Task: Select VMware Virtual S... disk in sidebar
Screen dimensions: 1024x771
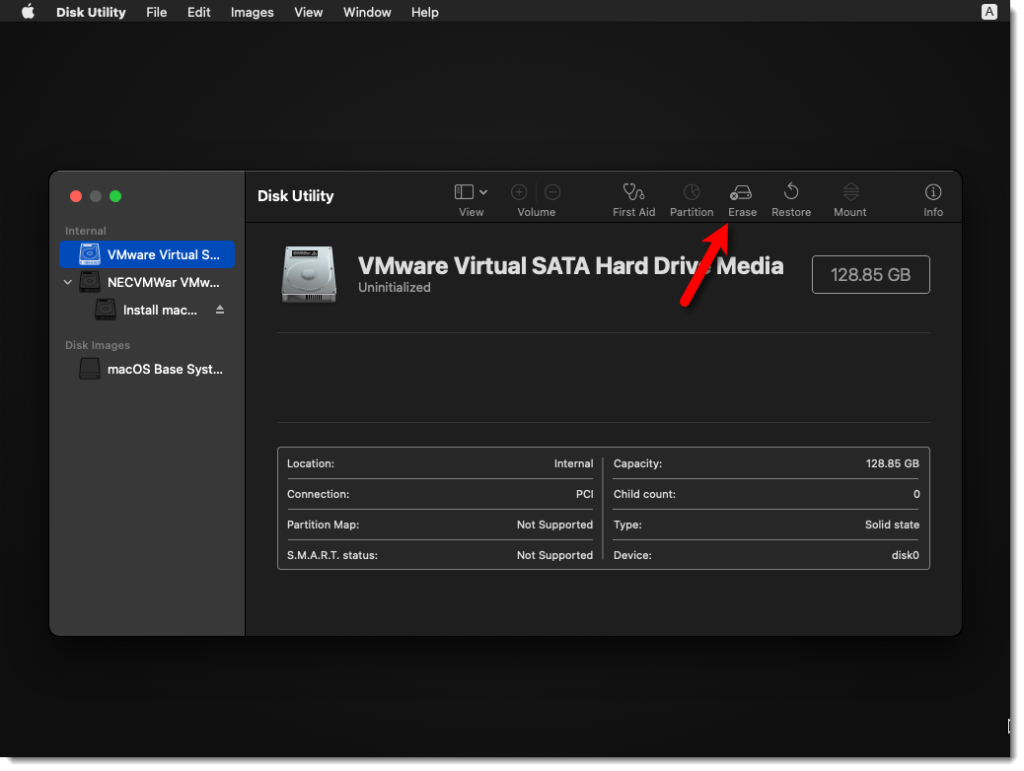Action: 147,255
